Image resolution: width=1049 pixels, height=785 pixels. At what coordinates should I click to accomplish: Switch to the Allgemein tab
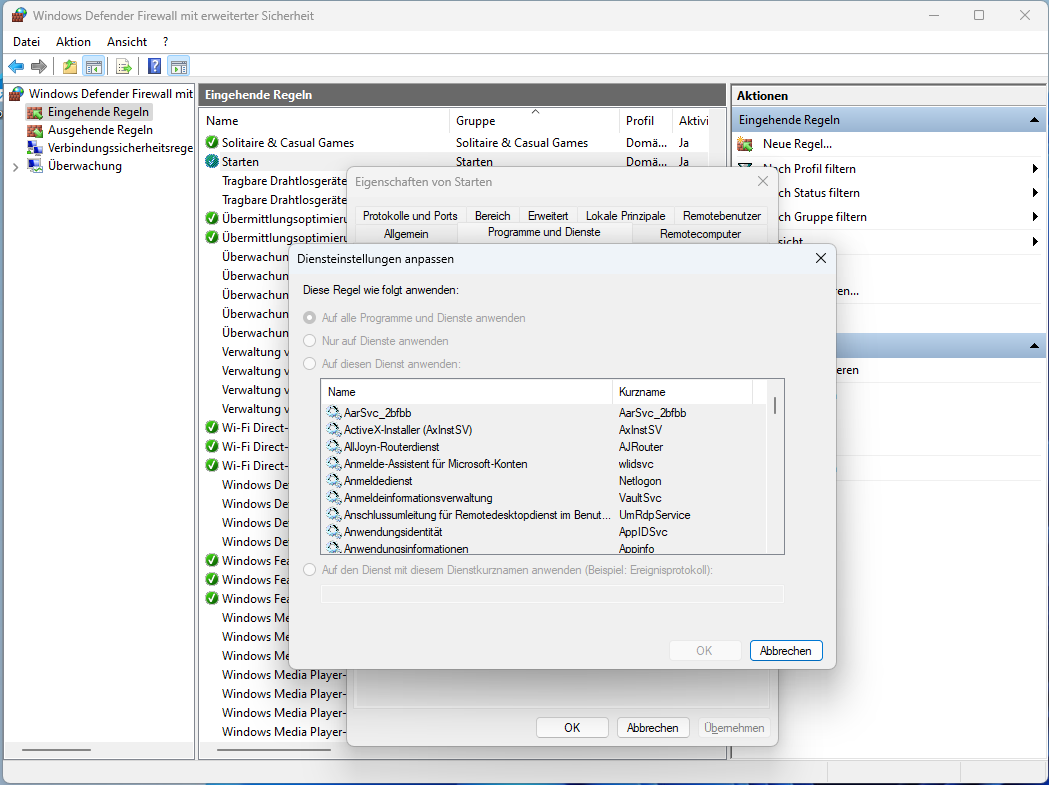[406, 234]
